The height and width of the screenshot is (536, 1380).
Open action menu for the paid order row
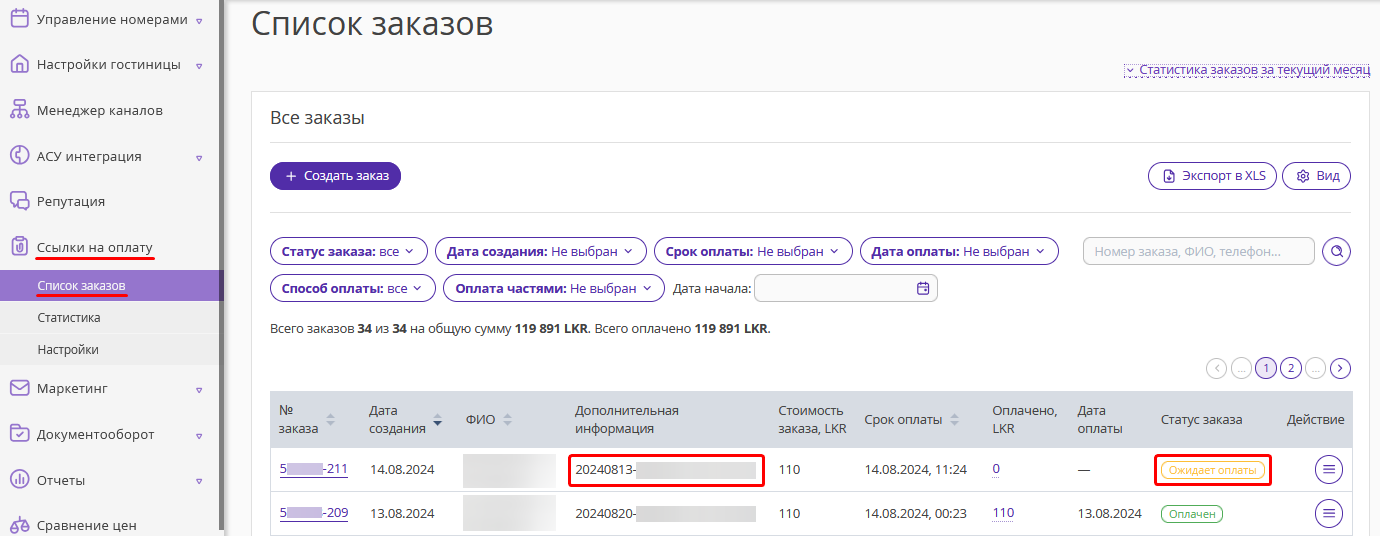point(1328,514)
